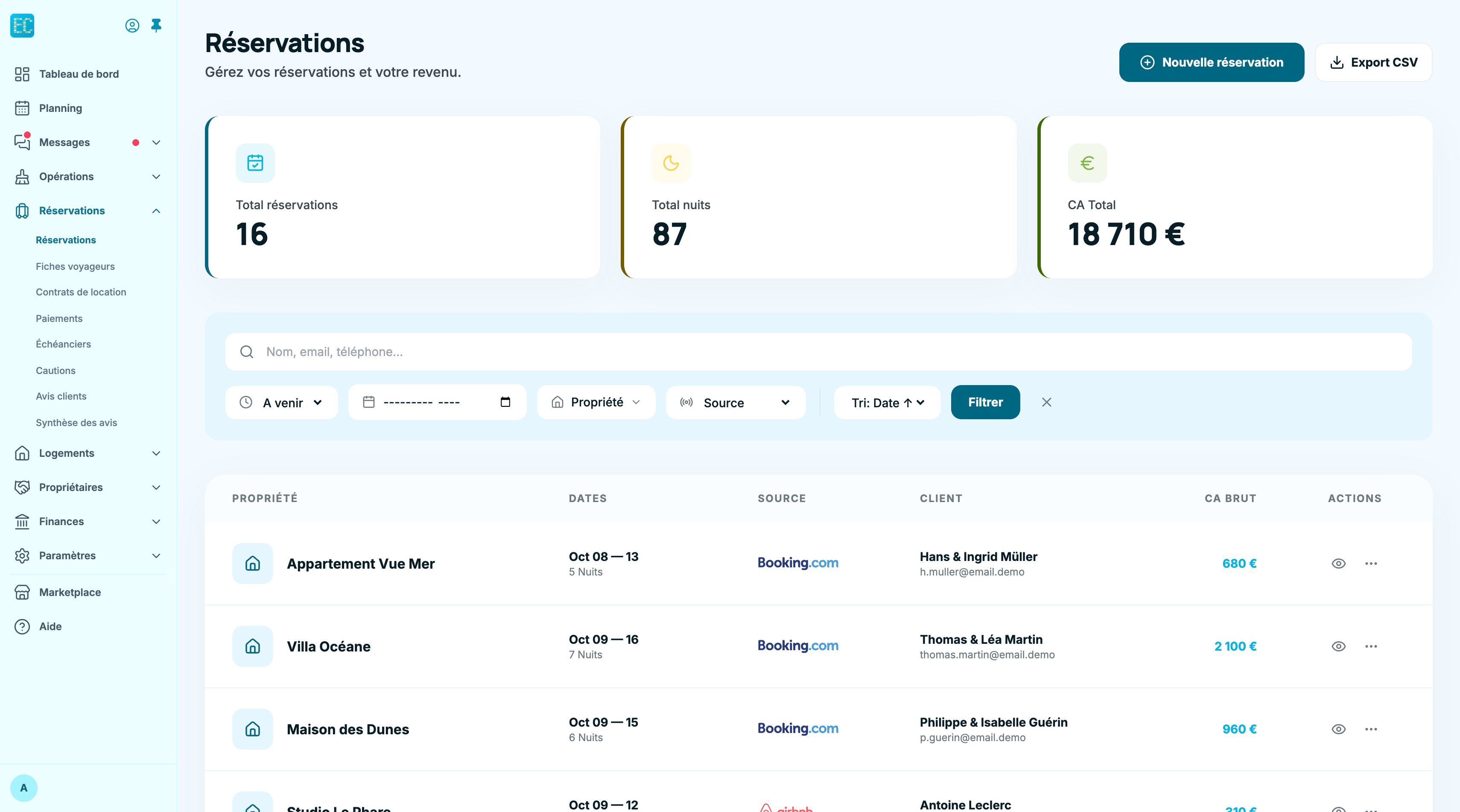This screenshot has width=1460, height=812.
Task: Focus the Nom, email, téléphone search field
Action: click(x=818, y=352)
